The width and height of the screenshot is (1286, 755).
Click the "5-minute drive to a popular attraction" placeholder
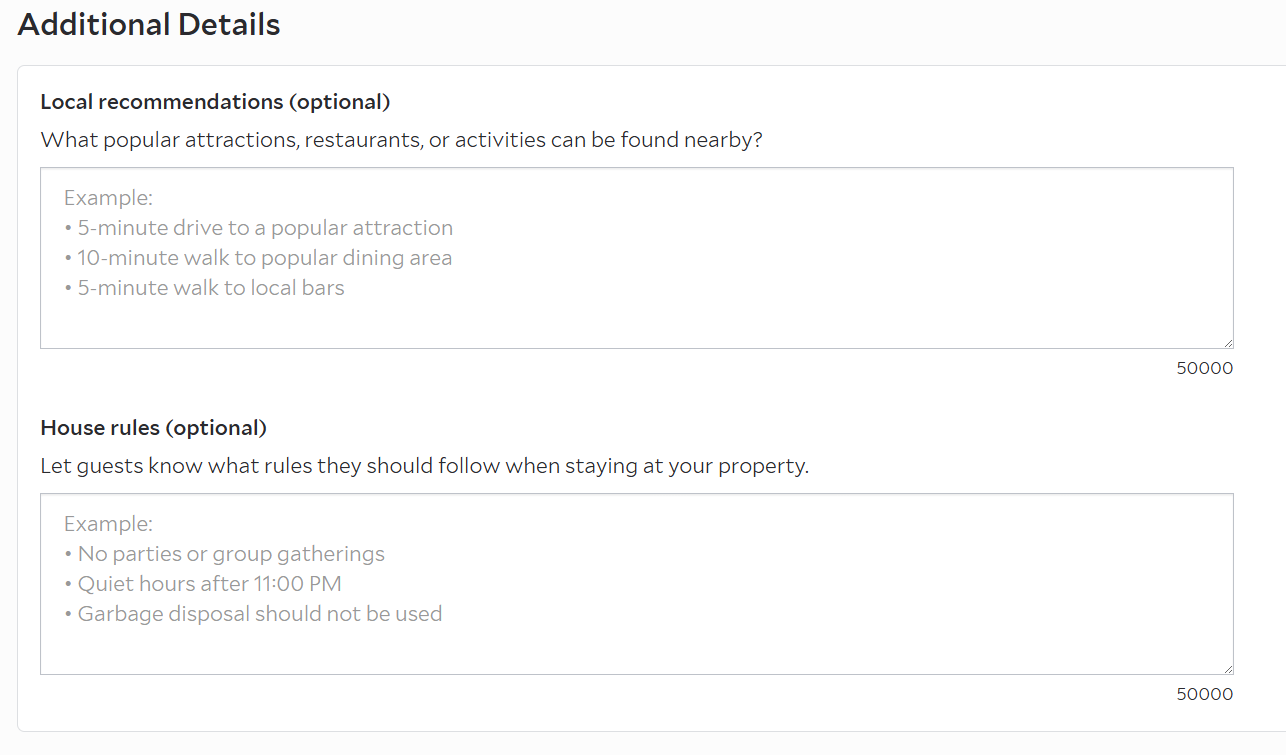pyautogui.click(x=265, y=228)
